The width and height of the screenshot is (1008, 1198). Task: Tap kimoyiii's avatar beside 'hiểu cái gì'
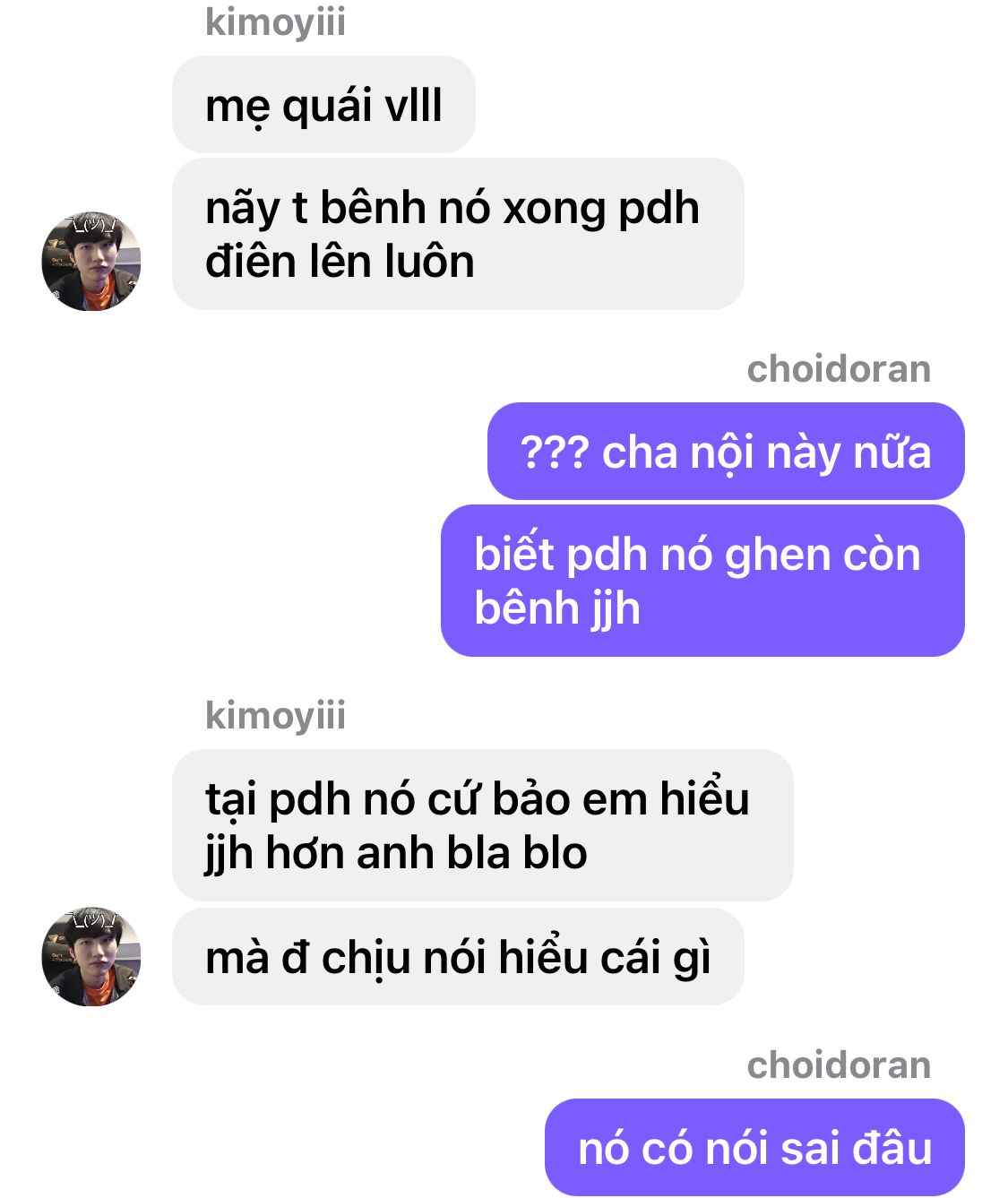coord(91,956)
